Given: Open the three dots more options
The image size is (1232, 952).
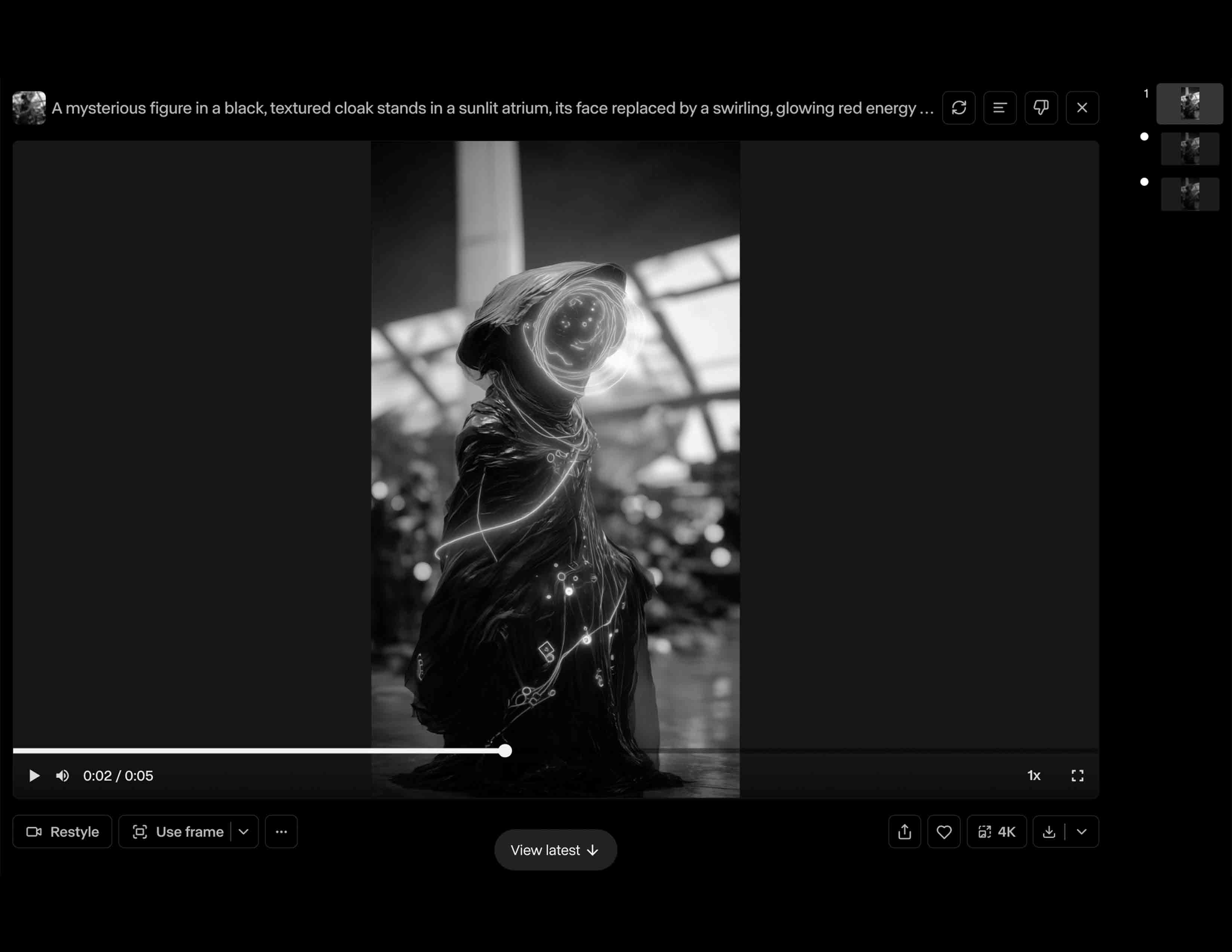Looking at the screenshot, I should click(281, 831).
